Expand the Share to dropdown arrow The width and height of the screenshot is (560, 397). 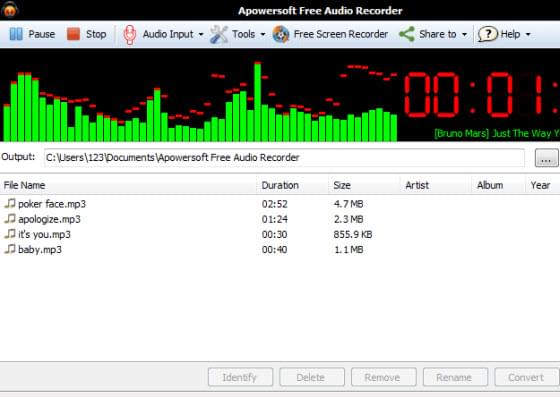click(x=464, y=35)
